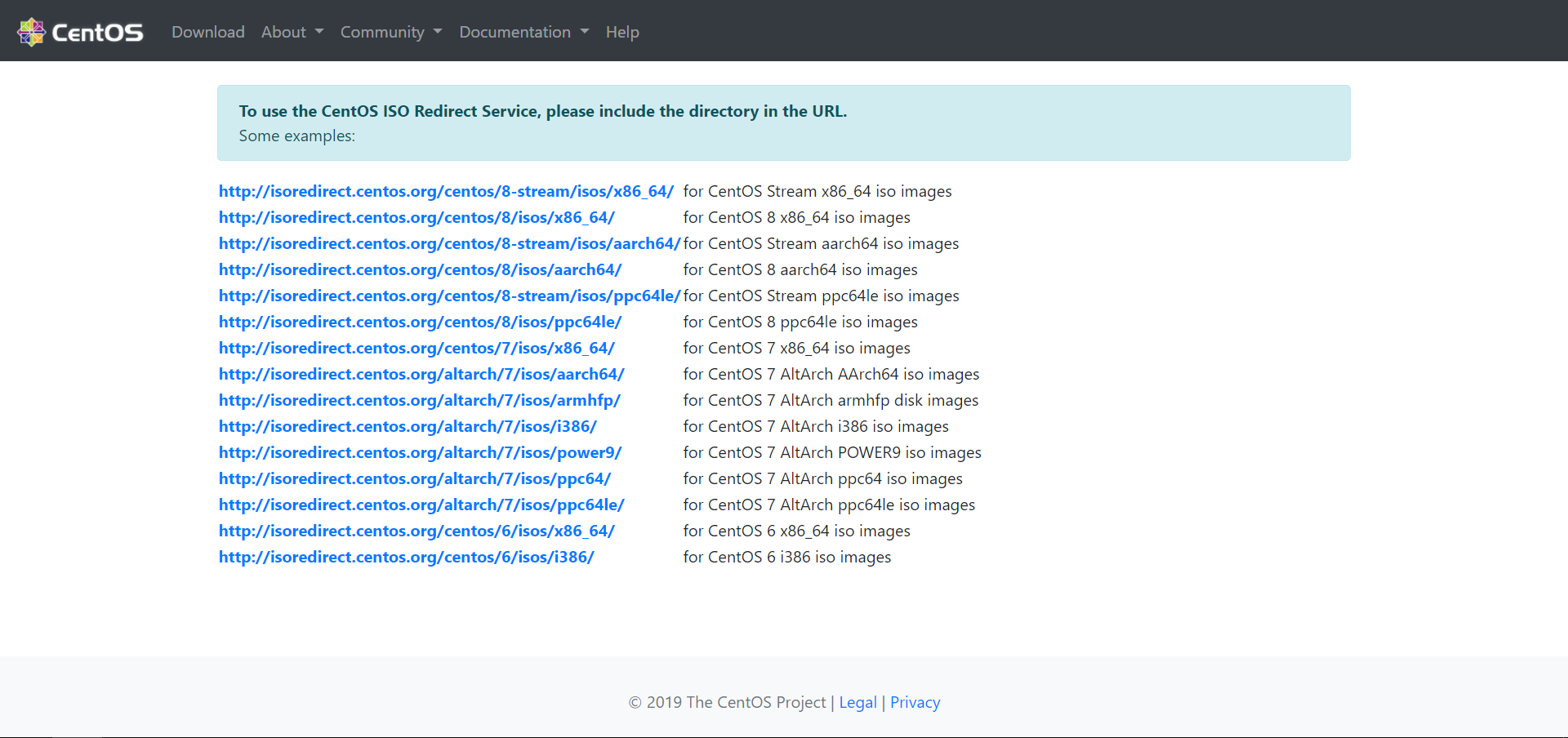Select the text 'for CentOS 7 x86_64 iso images'
1568x738 pixels.
[797, 348]
